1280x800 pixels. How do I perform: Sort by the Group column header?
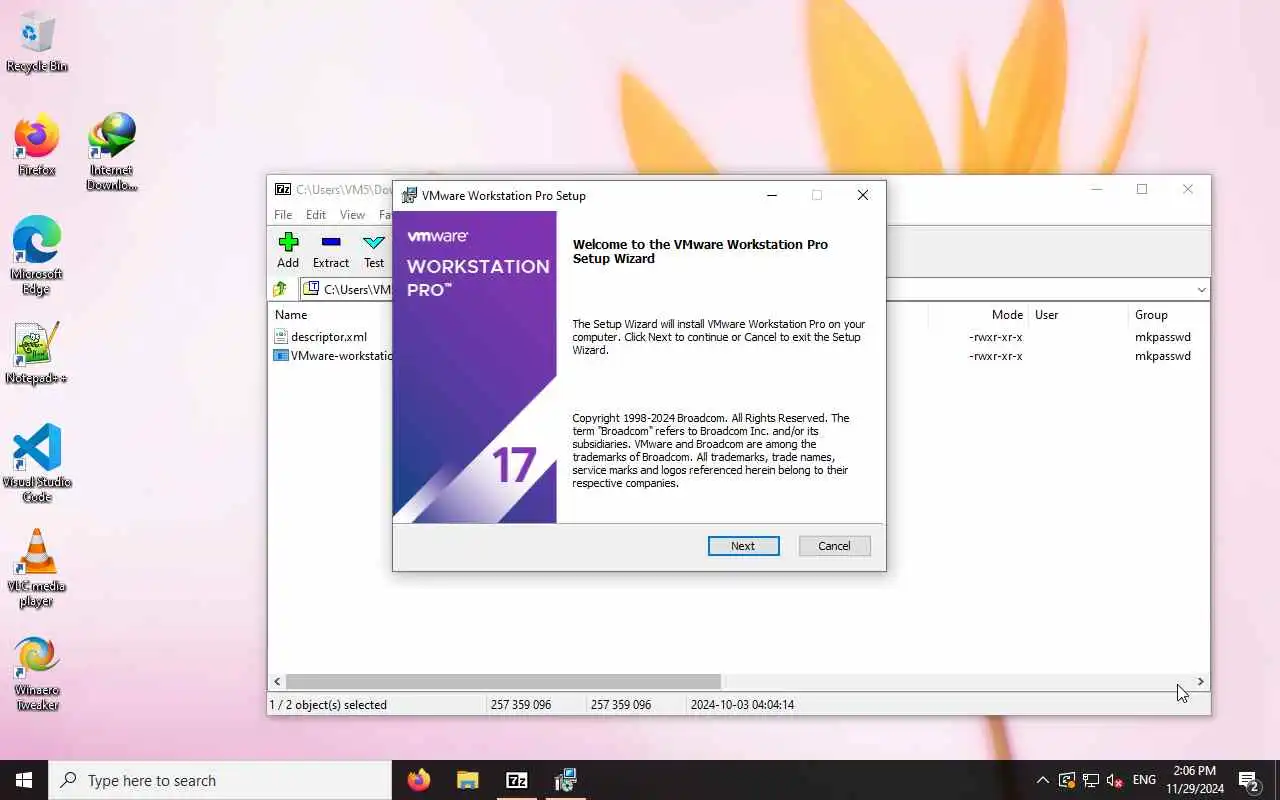click(1151, 315)
